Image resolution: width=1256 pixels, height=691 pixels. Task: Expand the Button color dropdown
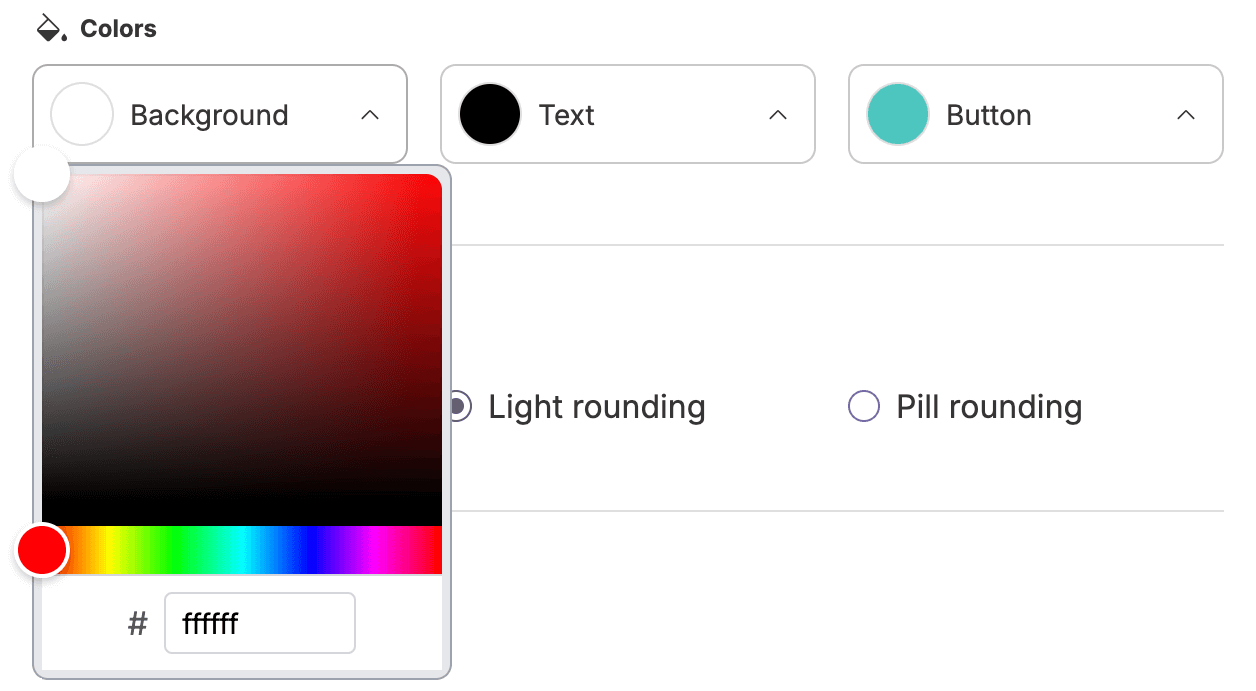[x=1186, y=114]
